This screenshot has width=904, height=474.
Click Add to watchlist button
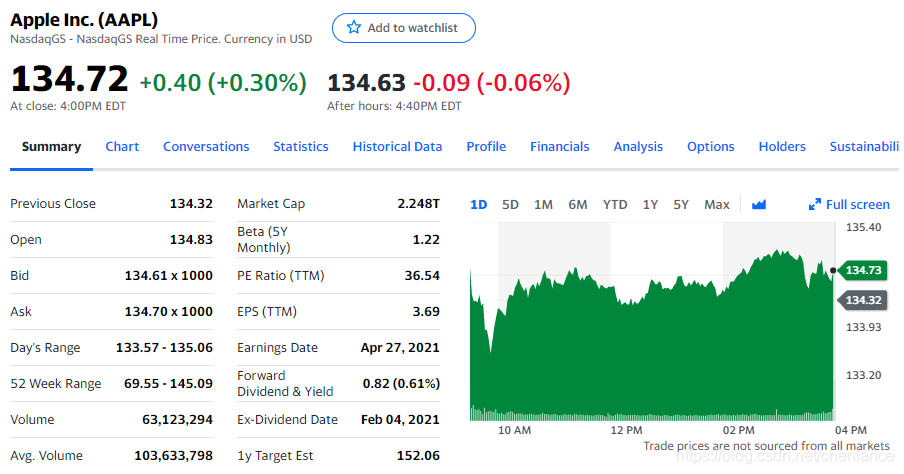[x=404, y=28]
